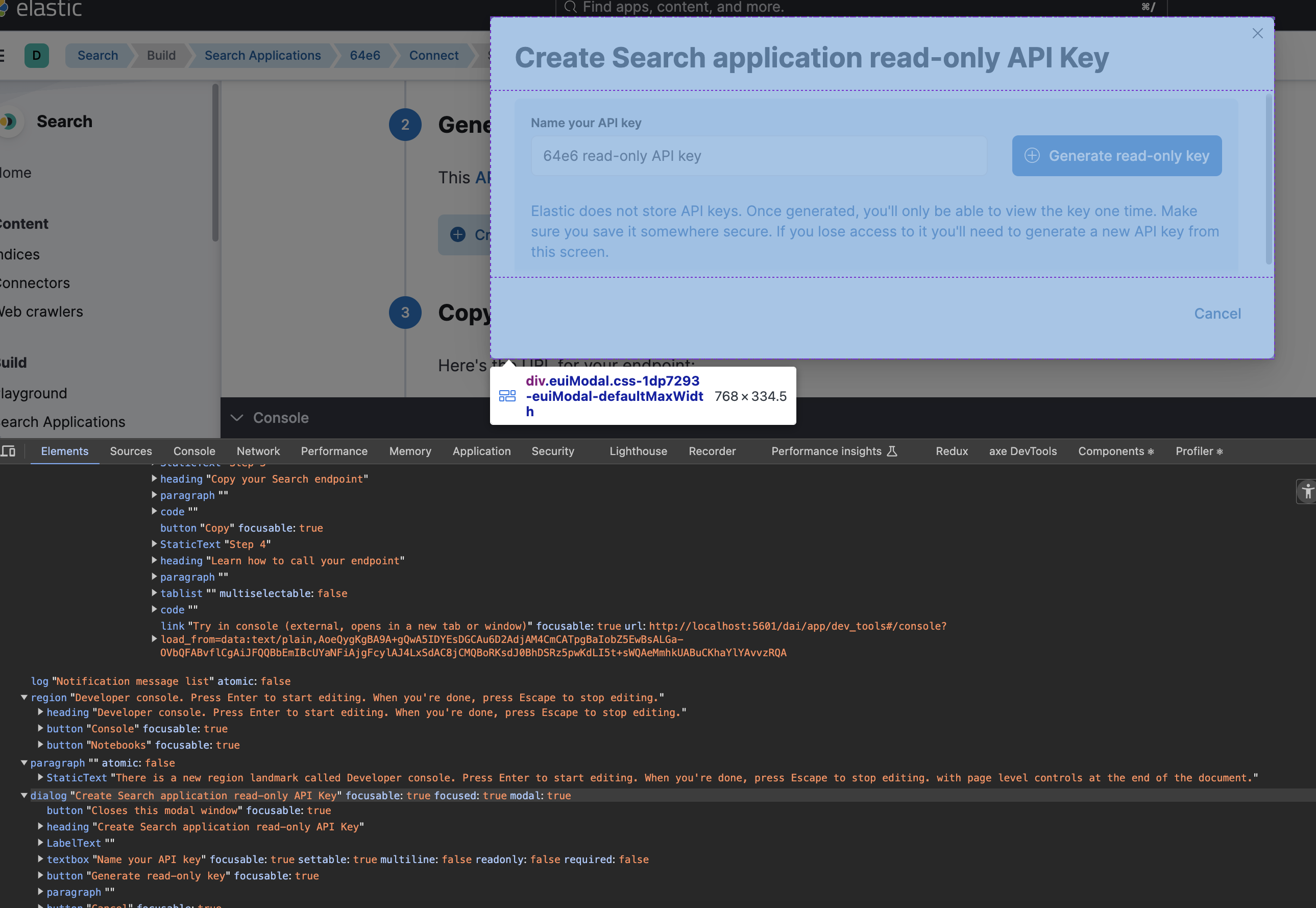Viewport: 1316px width, 908px height.
Task: Open the React Profiler tab
Action: (x=1199, y=451)
